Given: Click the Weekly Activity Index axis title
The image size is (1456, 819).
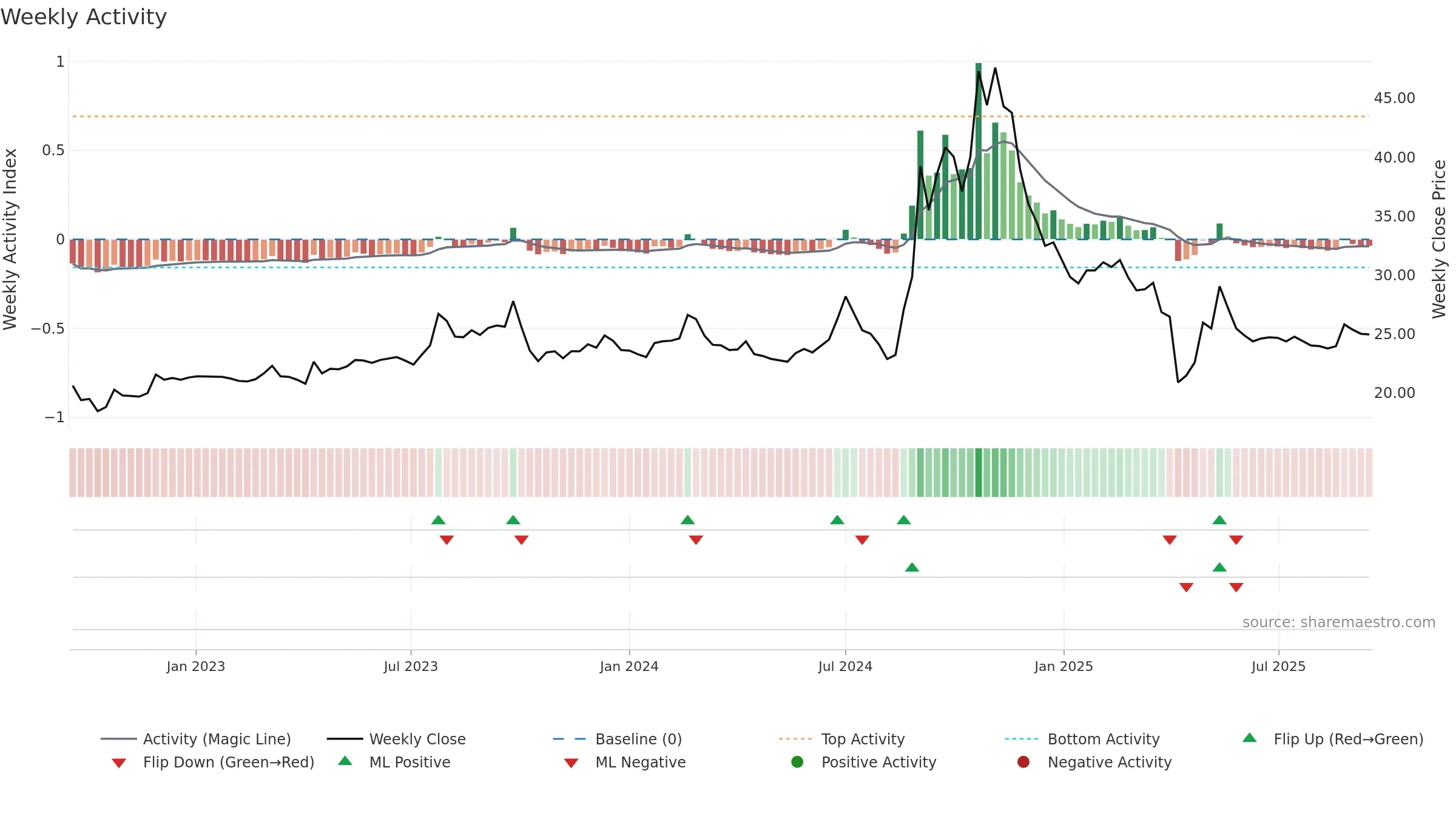Looking at the screenshot, I should [x=10, y=239].
